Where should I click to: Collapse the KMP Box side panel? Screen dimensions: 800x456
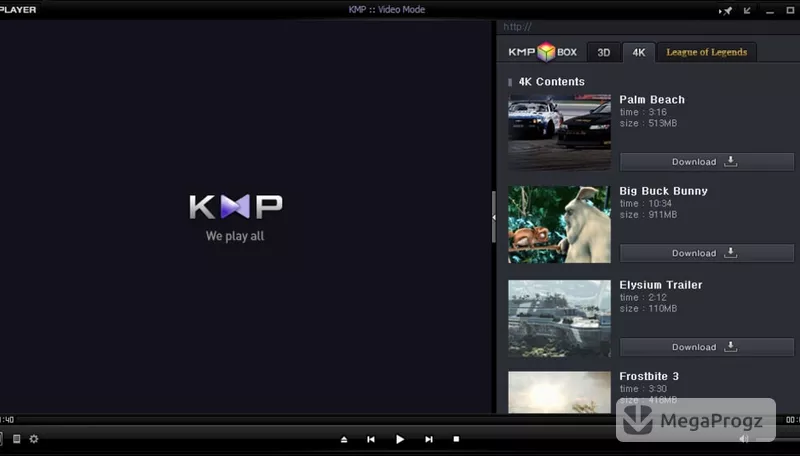493,217
